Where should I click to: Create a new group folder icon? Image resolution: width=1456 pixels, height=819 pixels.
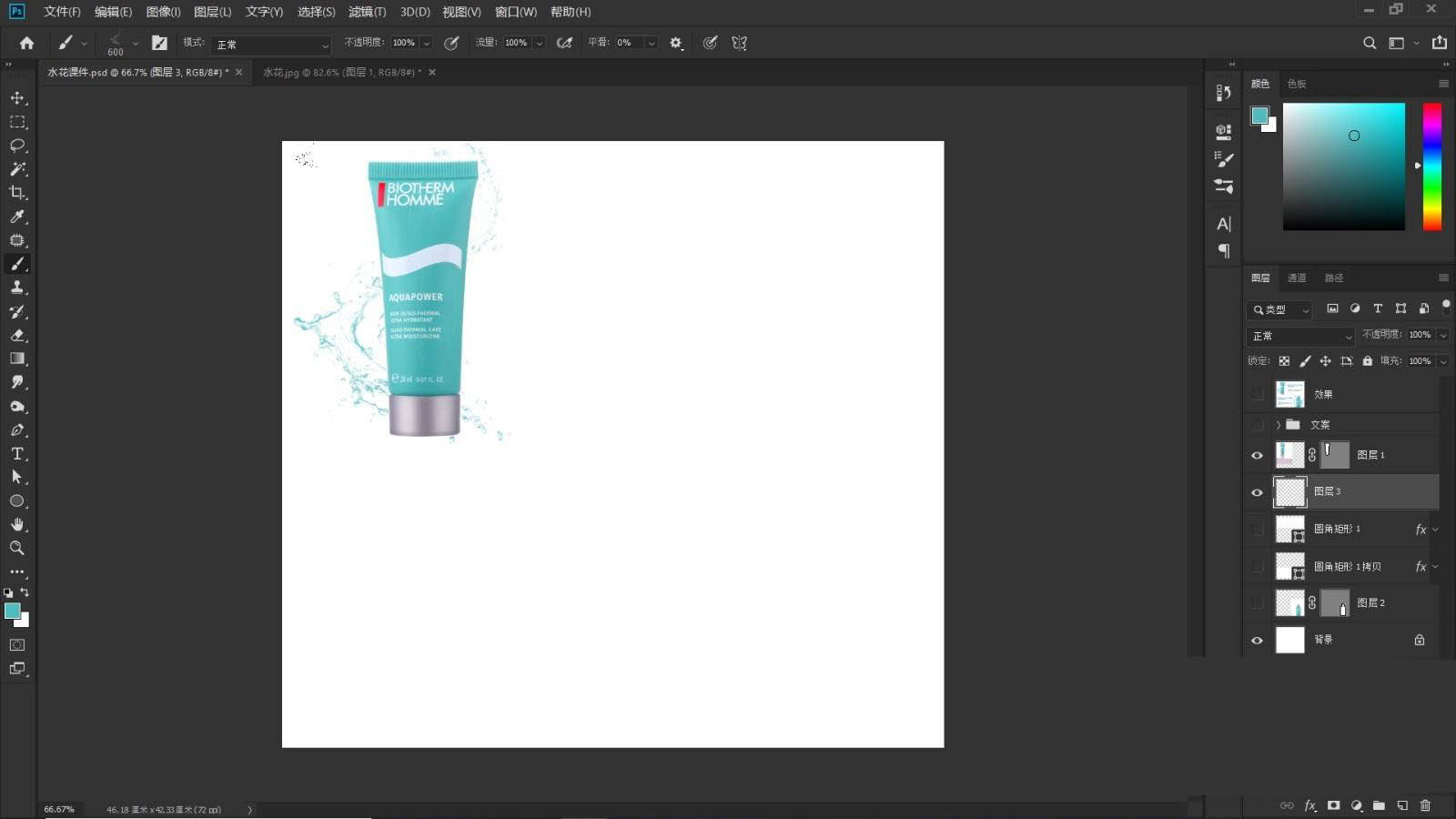[1379, 805]
